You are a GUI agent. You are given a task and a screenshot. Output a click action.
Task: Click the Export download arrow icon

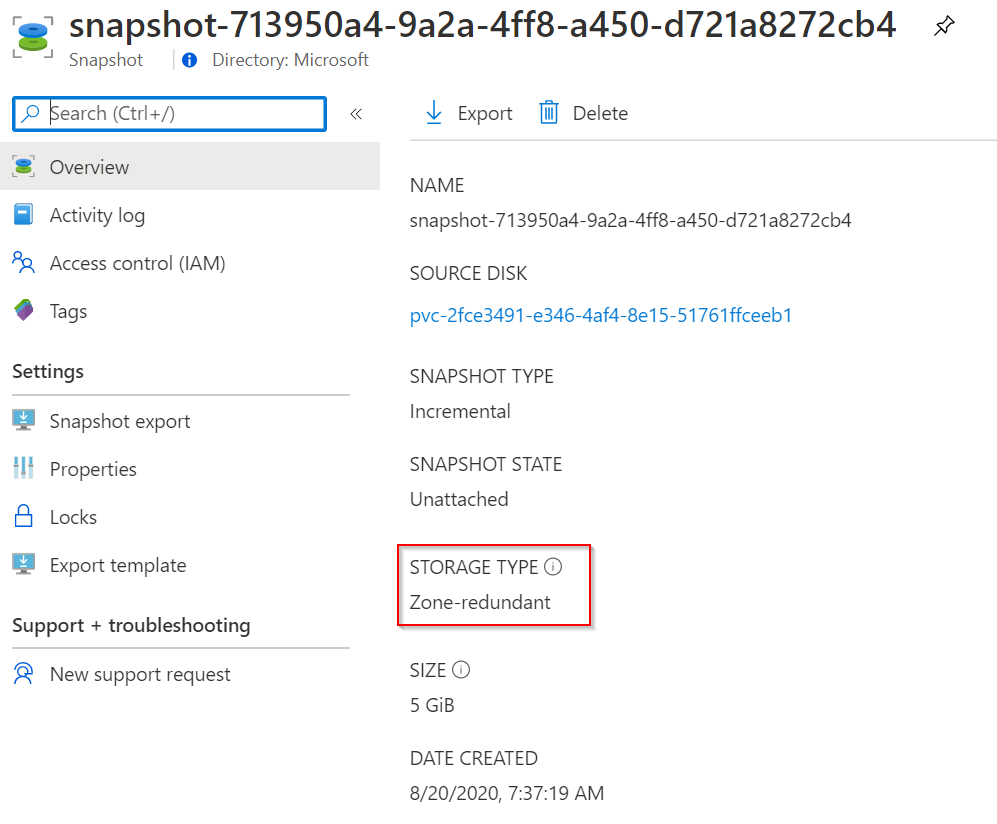point(434,113)
